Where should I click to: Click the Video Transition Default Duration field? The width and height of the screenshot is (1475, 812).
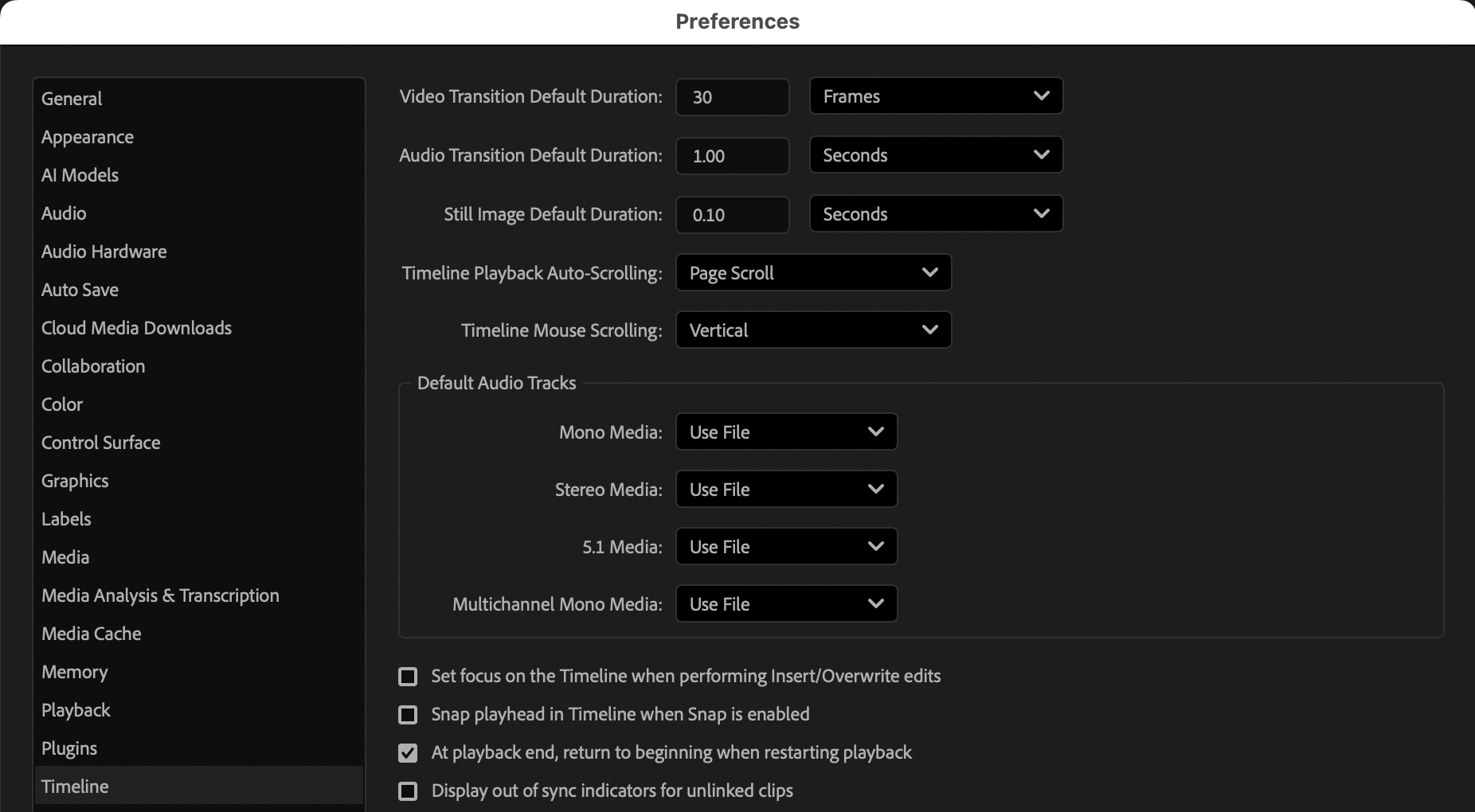732,97
